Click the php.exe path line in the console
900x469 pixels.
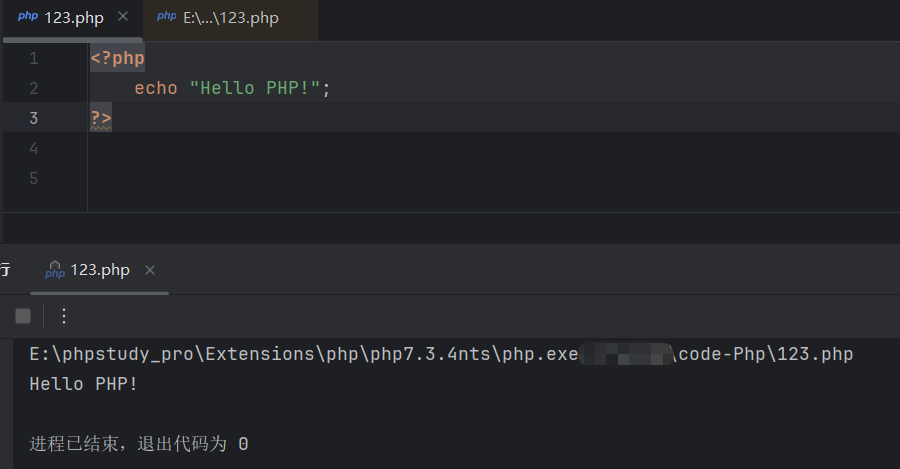click(x=300, y=355)
